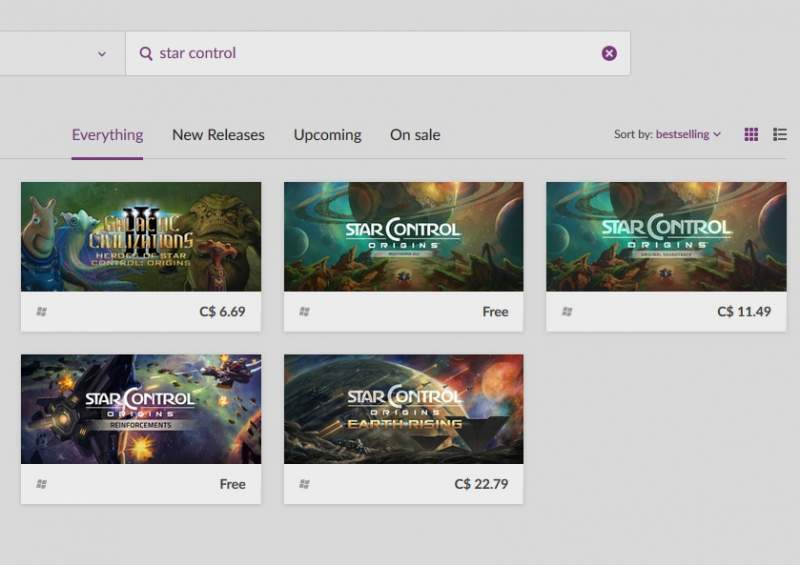Select the Everything tab
Image resolution: width=800 pixels, height=565 pixels.
pos(107,135)
